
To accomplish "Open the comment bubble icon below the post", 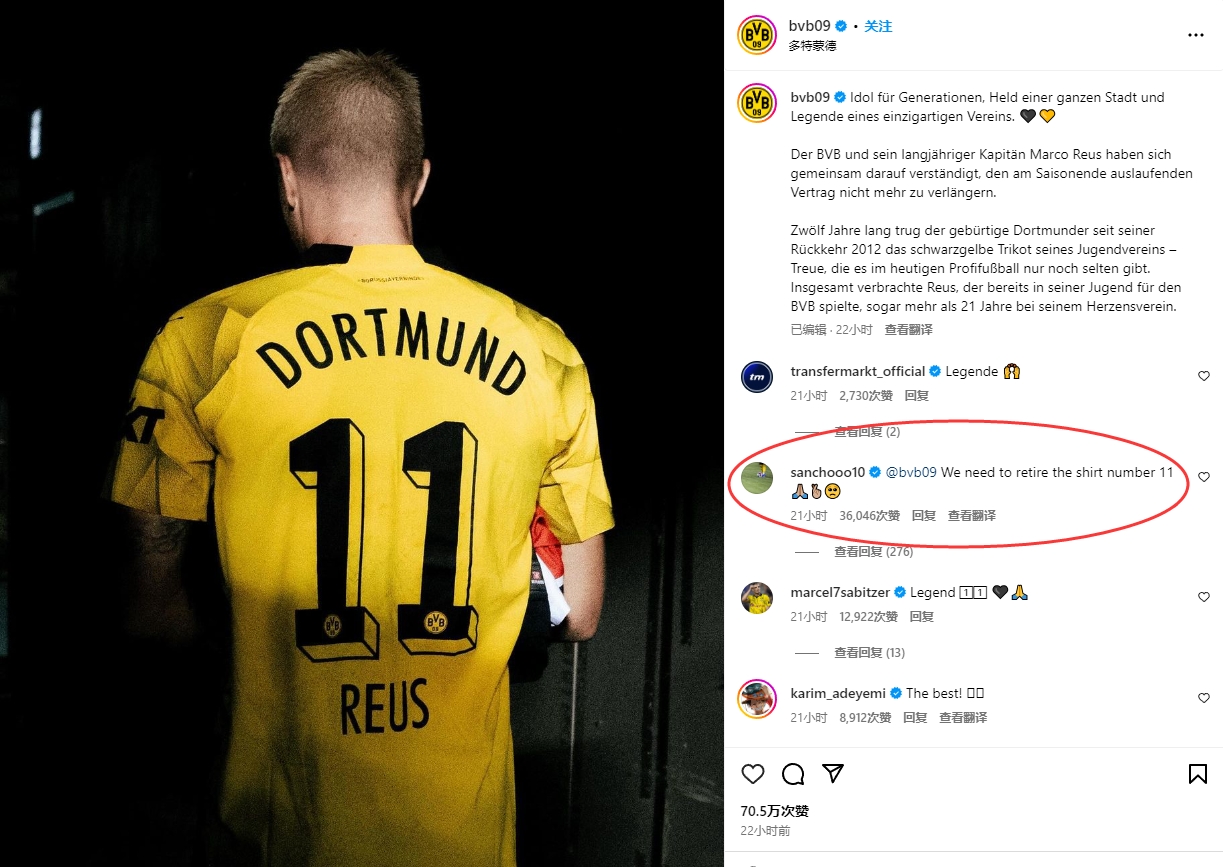I will pos(793,774).
